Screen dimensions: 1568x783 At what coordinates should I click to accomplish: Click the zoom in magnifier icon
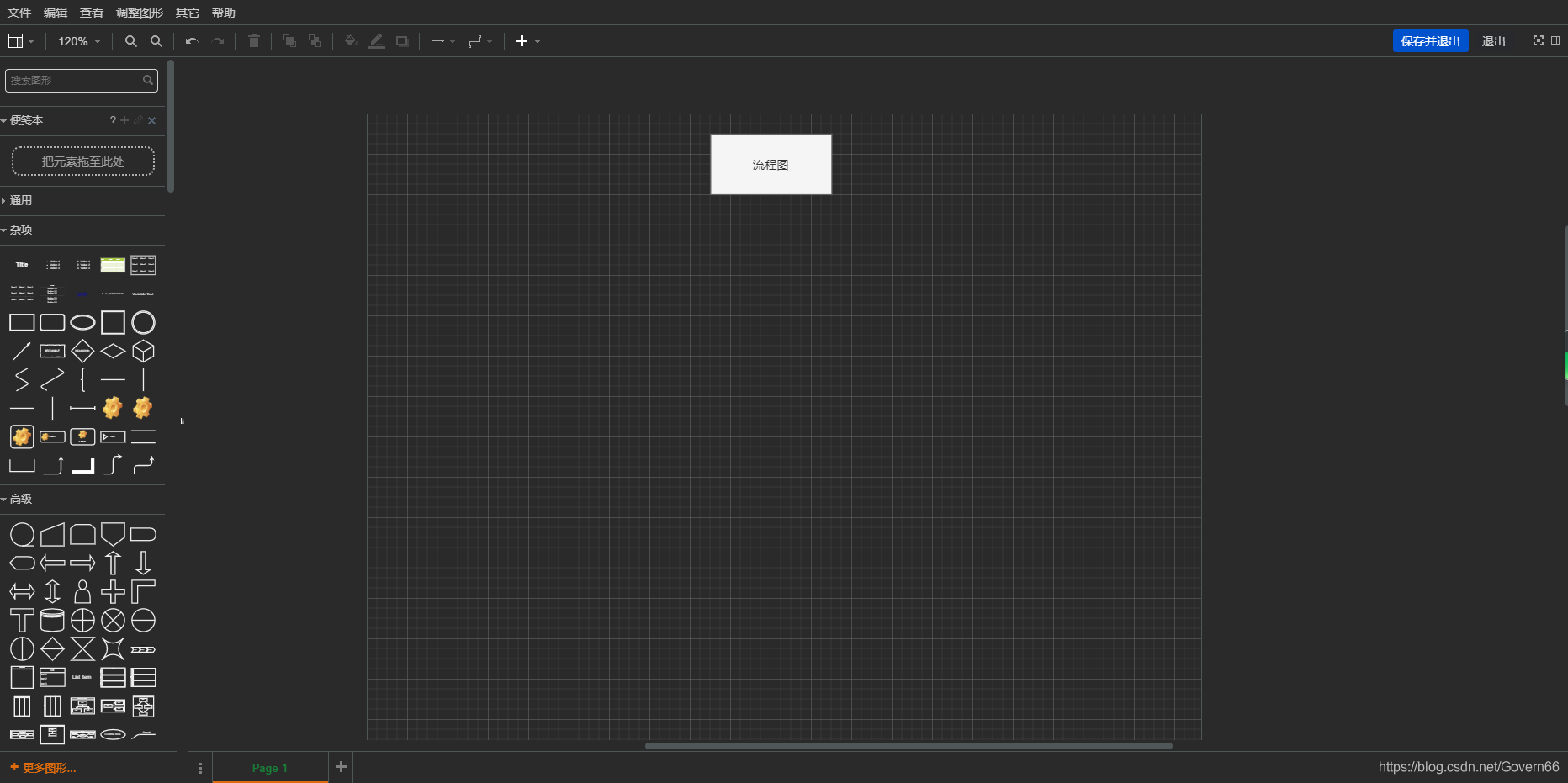(130, 41)
